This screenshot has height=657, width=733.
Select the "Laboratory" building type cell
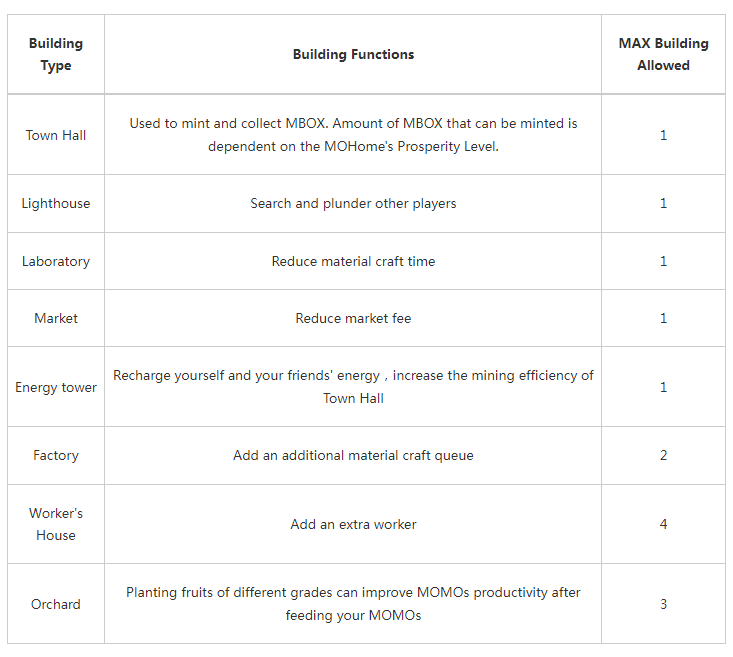tap(56, 261)
